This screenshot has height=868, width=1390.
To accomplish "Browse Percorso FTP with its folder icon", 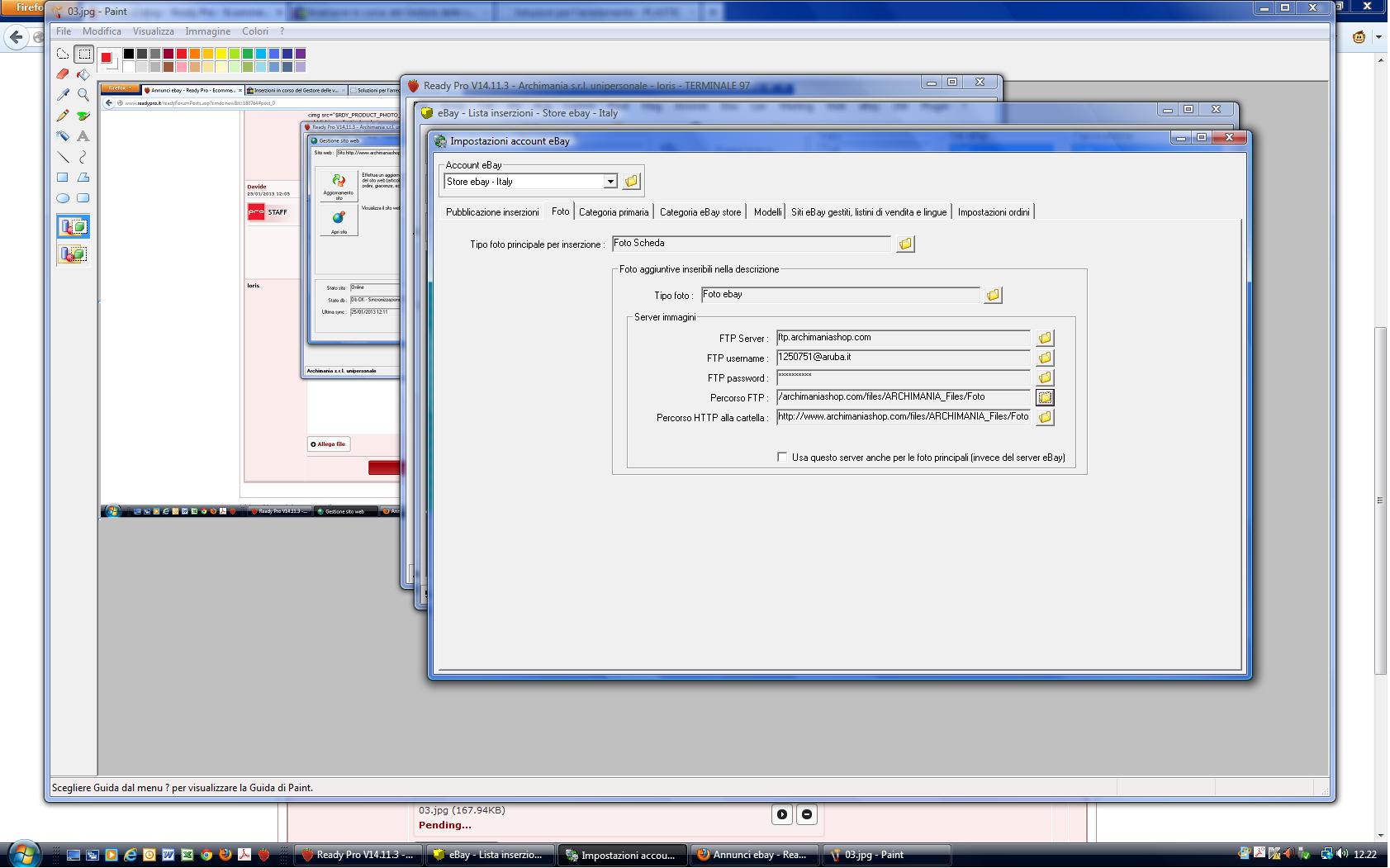I will pyautogui.click(x=1045, y=397).
